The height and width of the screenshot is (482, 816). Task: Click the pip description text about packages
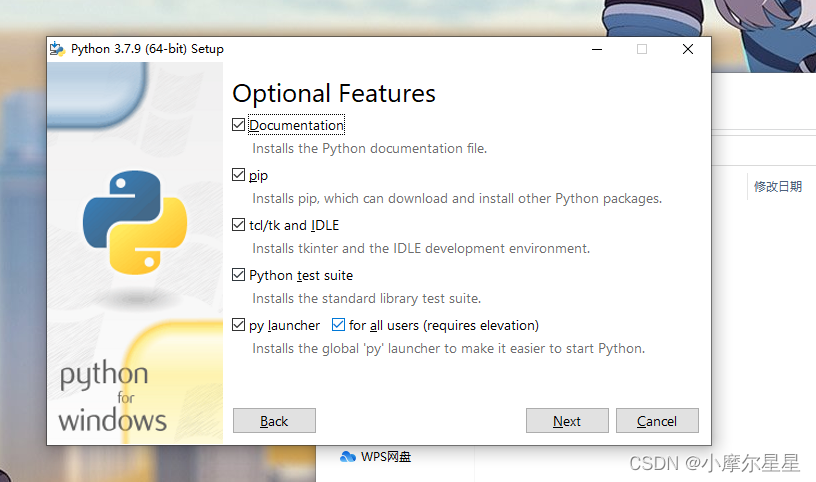point(457,199)
